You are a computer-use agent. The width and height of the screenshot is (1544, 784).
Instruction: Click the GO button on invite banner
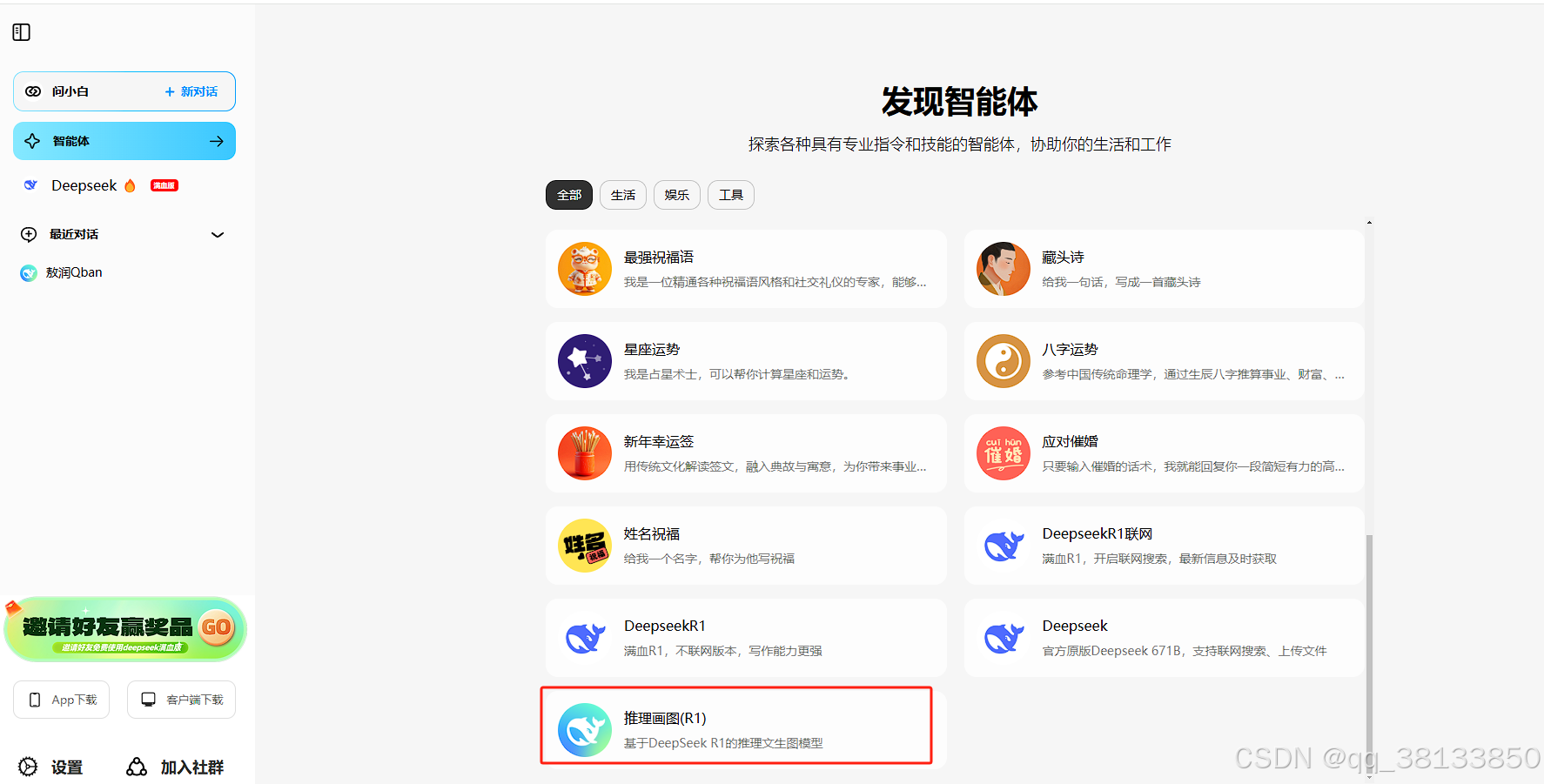(217, 627)
